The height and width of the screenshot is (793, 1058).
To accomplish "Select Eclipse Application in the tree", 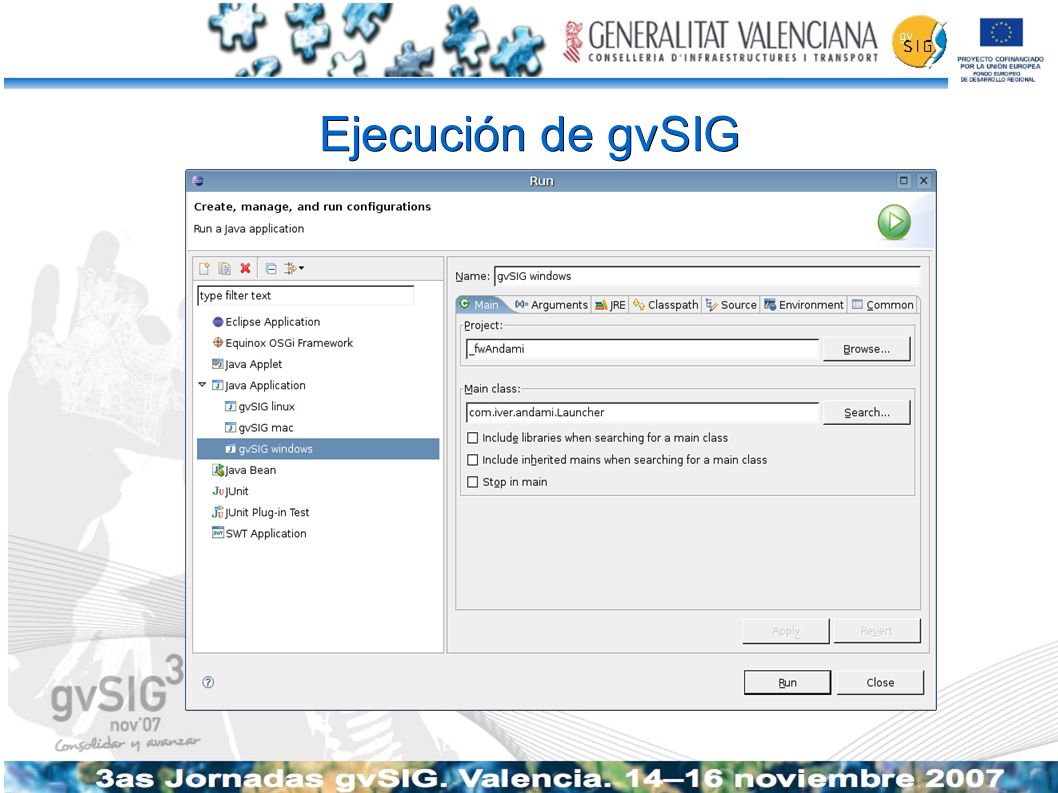I will (265, 322).
